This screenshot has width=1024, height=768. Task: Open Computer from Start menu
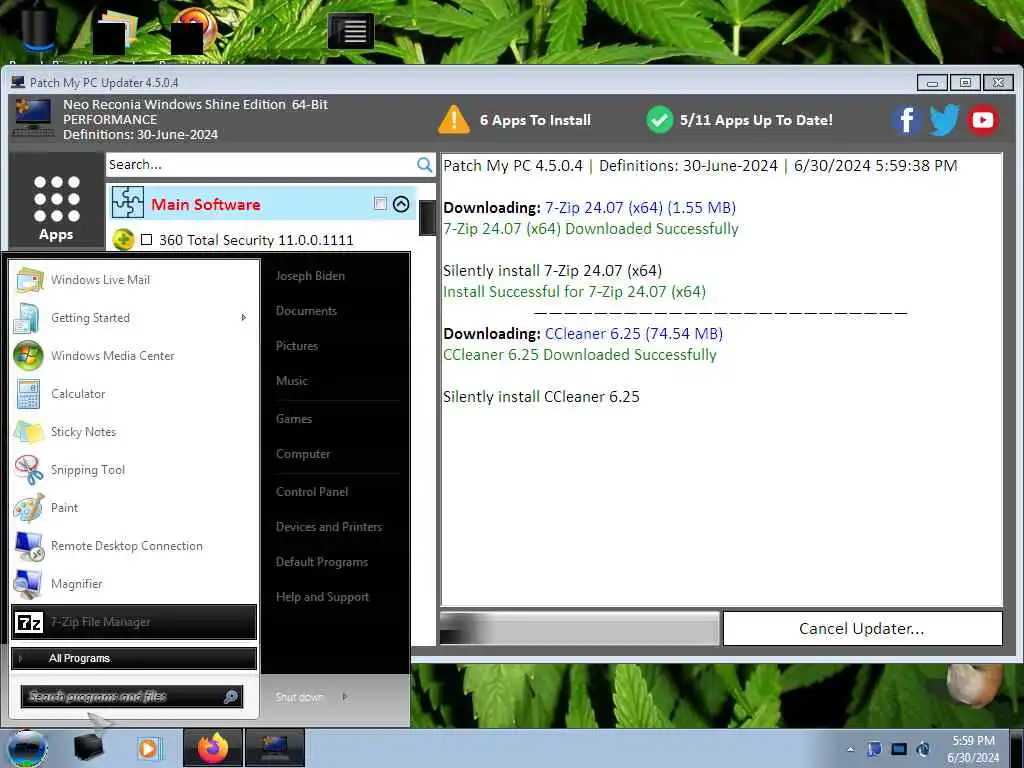(303, 454)
